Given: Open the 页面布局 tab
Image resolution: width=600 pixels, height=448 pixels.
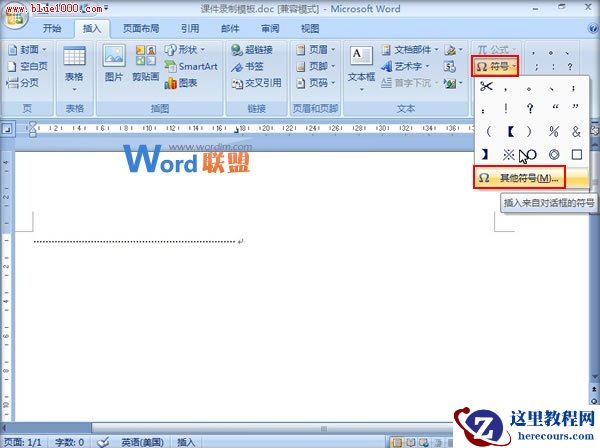Looking at the screenshot, I should point(140,29).
